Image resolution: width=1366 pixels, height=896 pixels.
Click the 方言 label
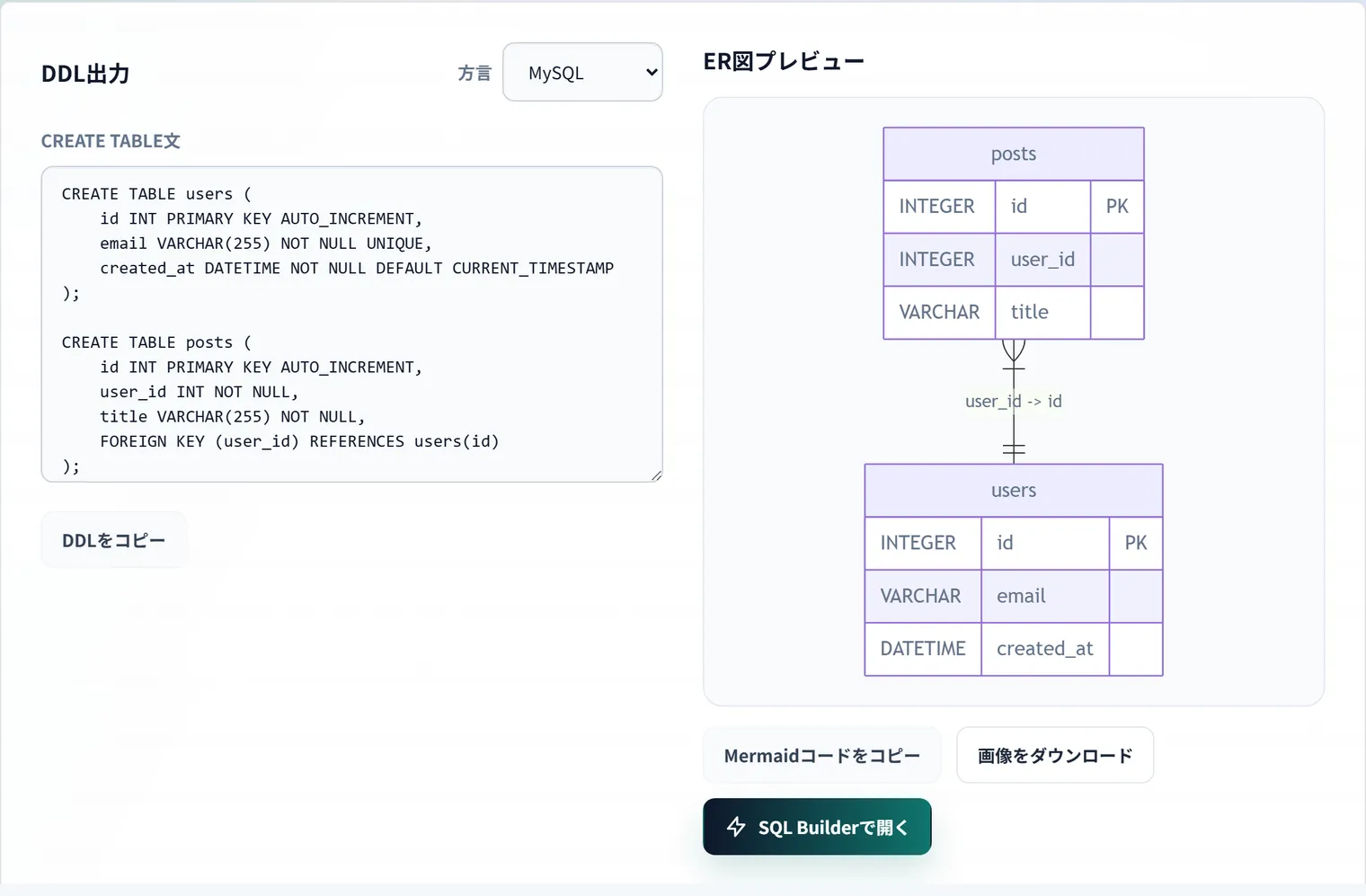click(x=475, y=73)
